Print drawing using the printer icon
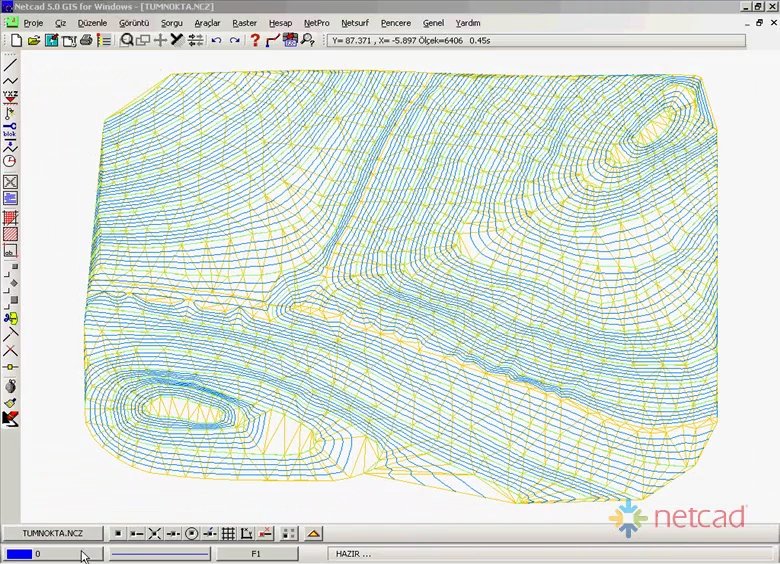 coord(86,40)
